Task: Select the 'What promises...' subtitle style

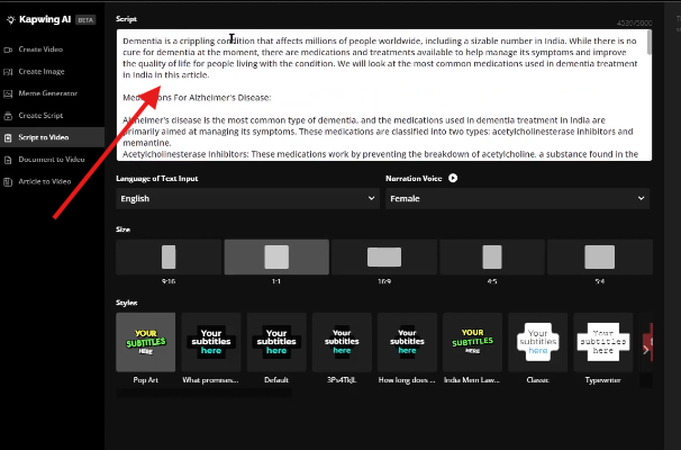Action: coord(211,342)
